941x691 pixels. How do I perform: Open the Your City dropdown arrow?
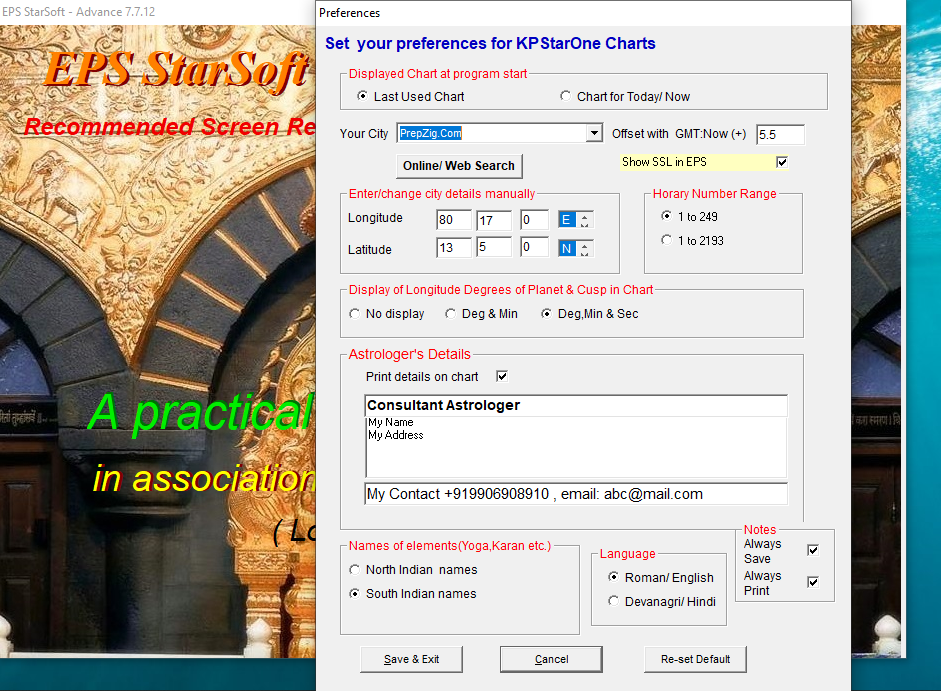pyautogui.click(x=594, y=133)
